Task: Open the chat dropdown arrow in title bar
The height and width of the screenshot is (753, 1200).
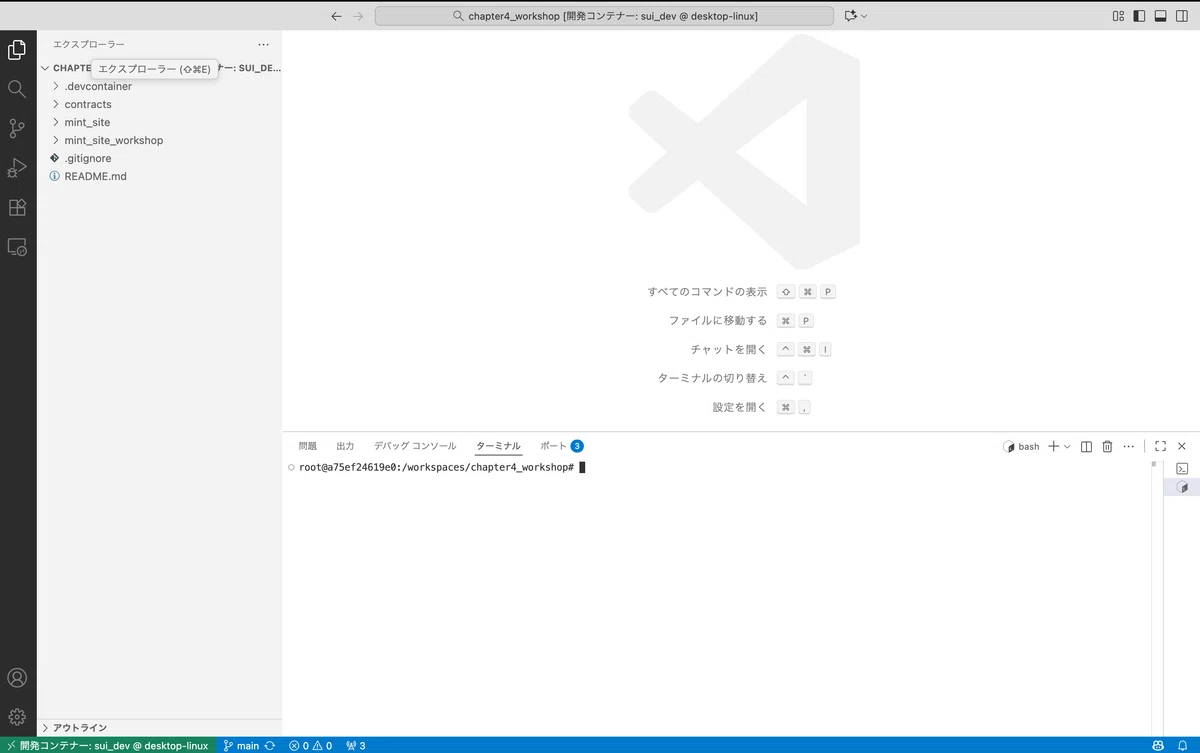Action: [865, 16]
